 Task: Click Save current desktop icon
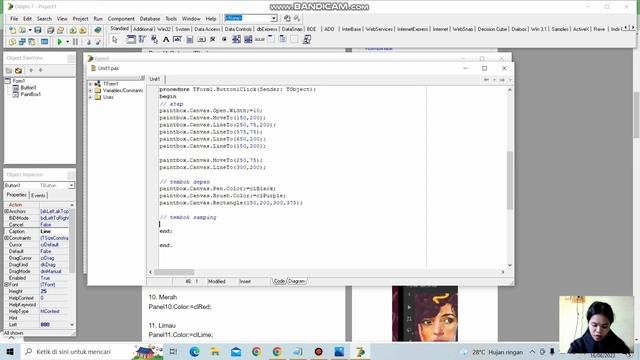(x=287, y=18)
